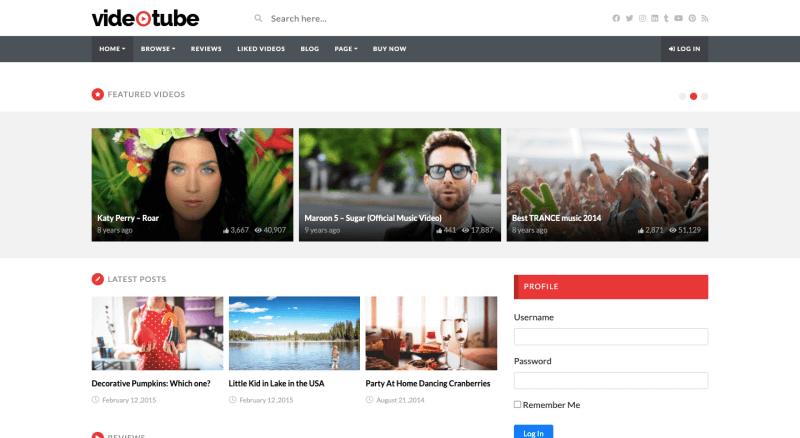Open the pumpkins post thumbnail image
The width and height of the screenshot is (800, 438).
point(158,333)
